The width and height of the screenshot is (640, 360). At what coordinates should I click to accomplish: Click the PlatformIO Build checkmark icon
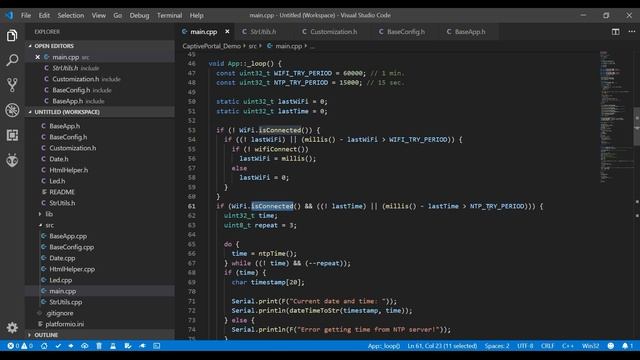coord(58,346)
